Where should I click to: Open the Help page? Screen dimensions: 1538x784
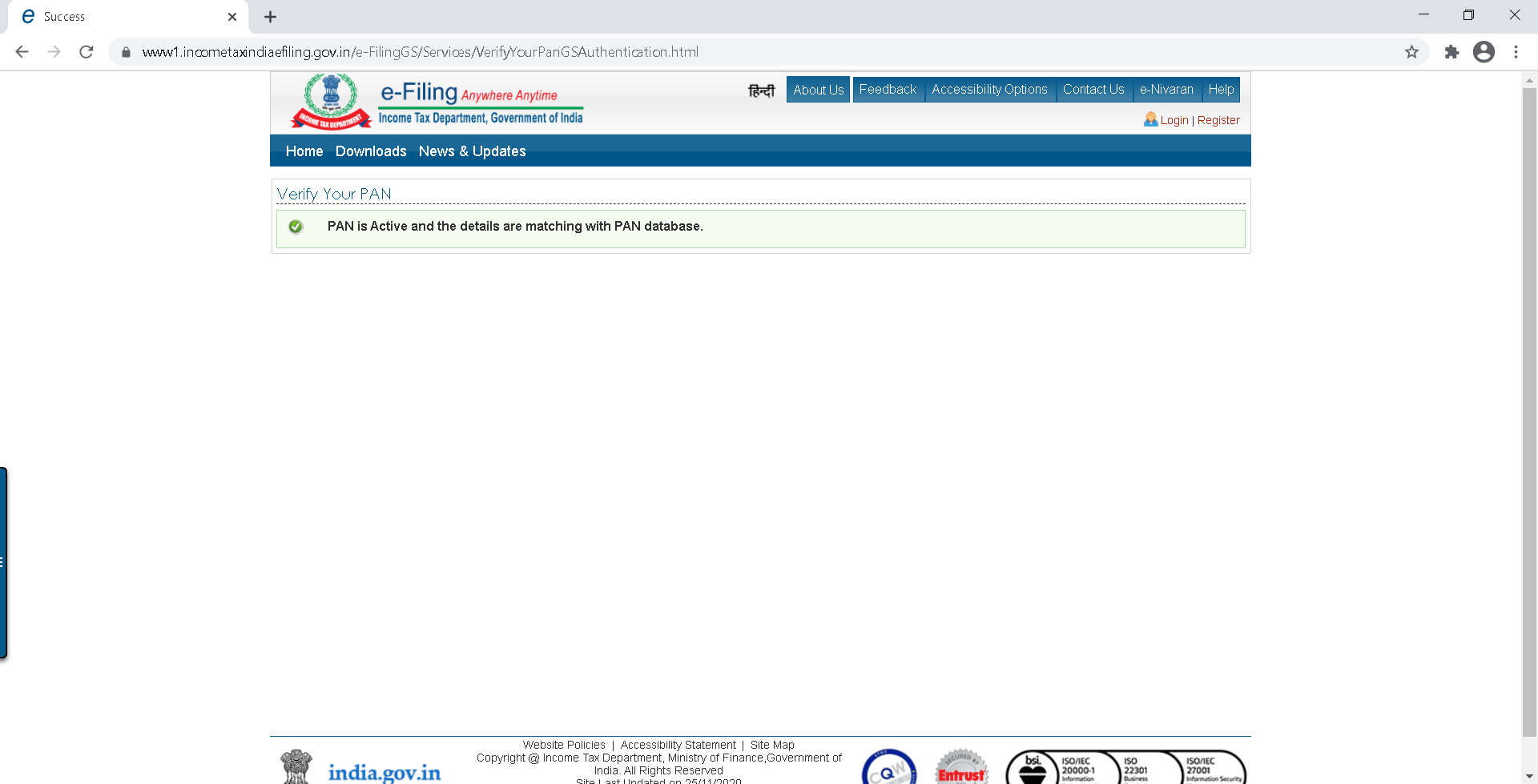click(x=1221, y=90)
